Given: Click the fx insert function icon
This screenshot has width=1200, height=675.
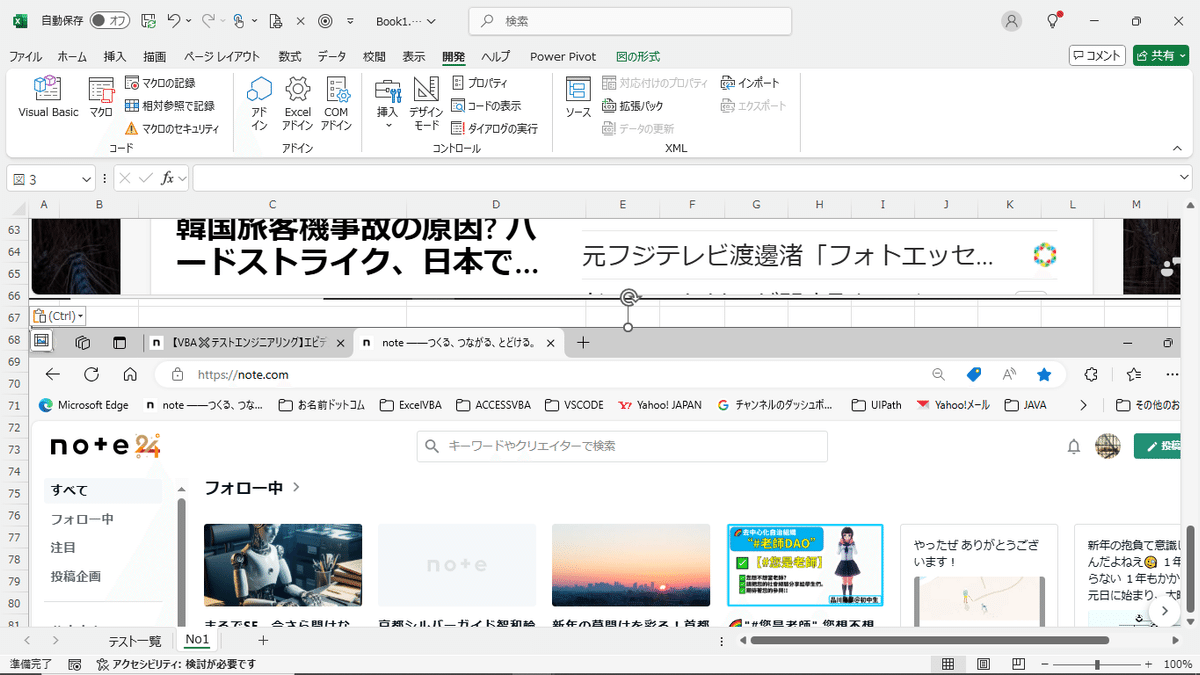Looking at the screenshot, I should click(x=169, y=178).
